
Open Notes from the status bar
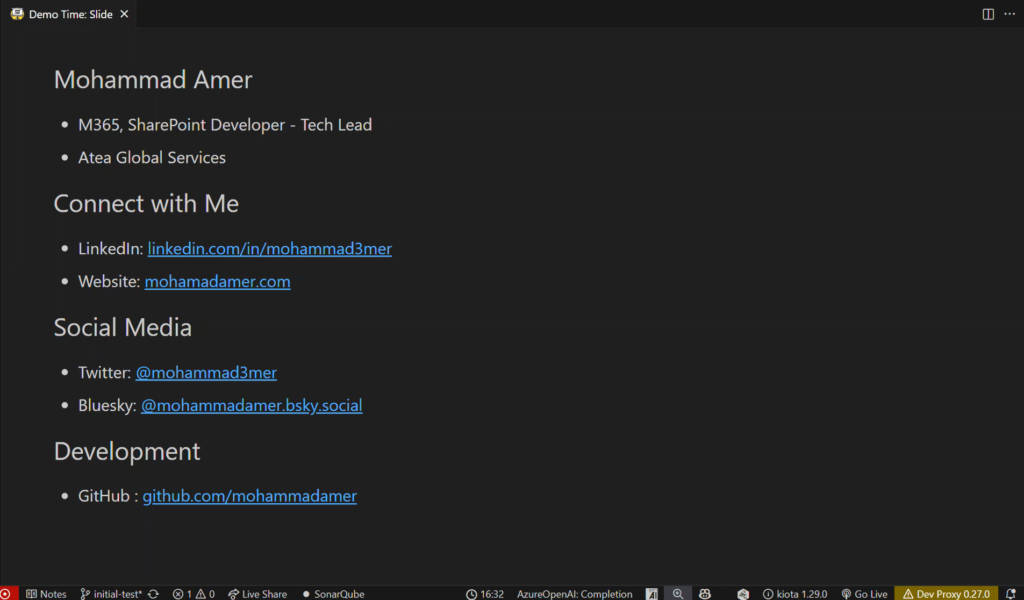pos(46,593)
